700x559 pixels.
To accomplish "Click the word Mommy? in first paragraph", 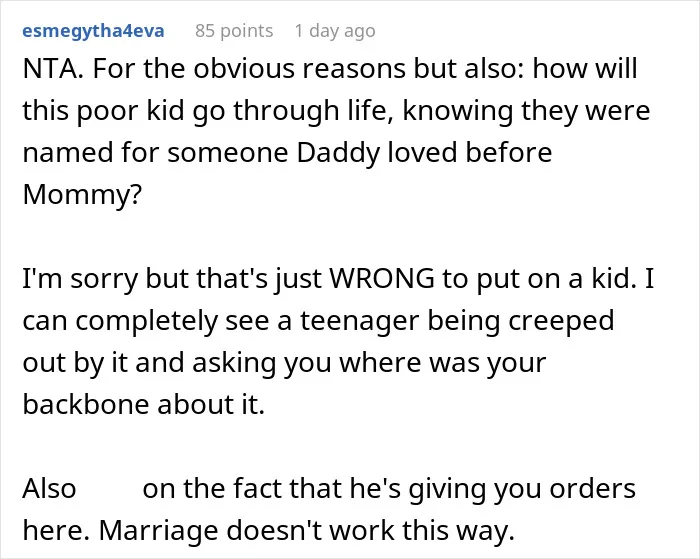I will [x=82, y=195].
